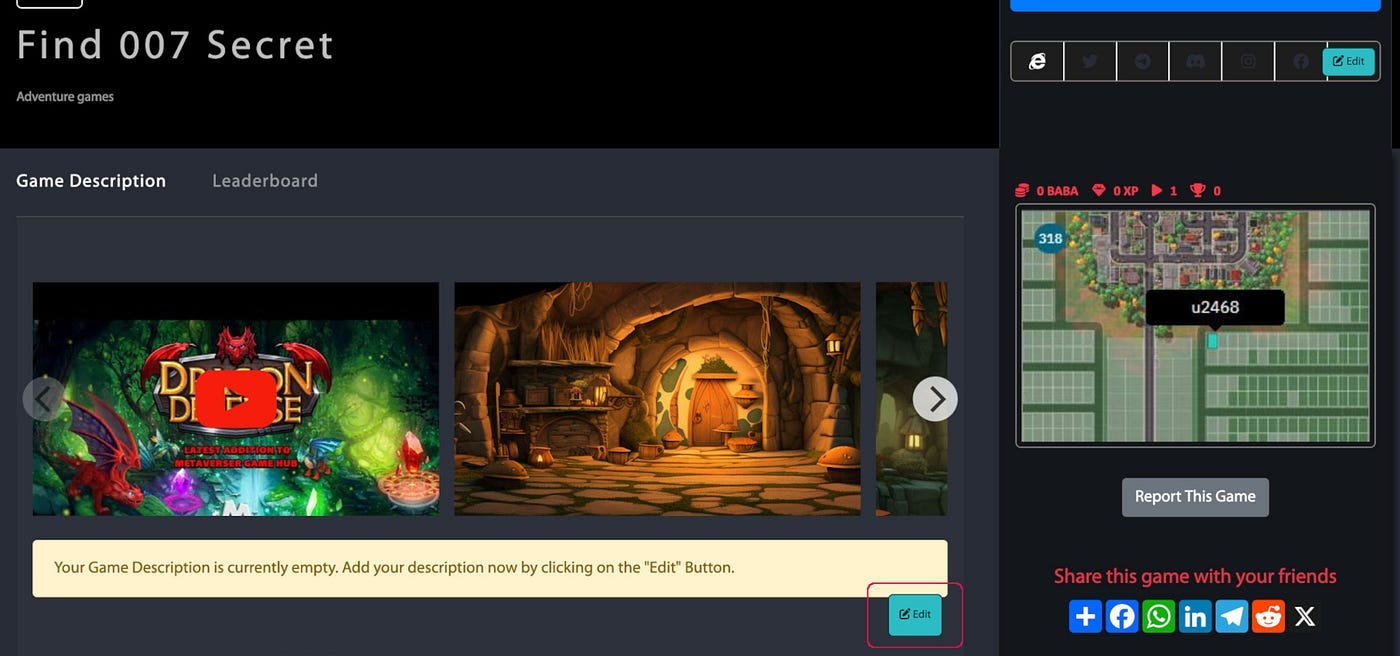This screenshot has width=1400, height=656.
Task: Click the Telegram icon in social bar
Action: click(1143, 61)
